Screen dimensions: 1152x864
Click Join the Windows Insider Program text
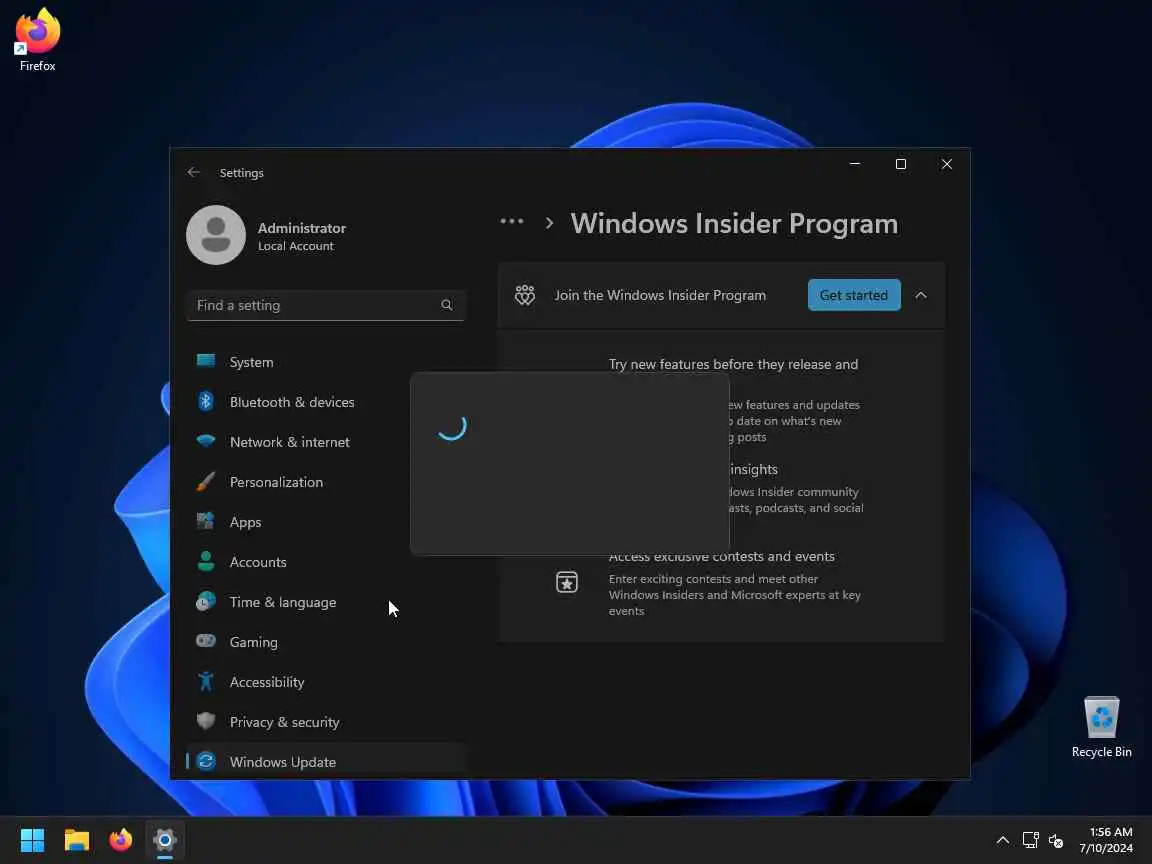[660, 295]
